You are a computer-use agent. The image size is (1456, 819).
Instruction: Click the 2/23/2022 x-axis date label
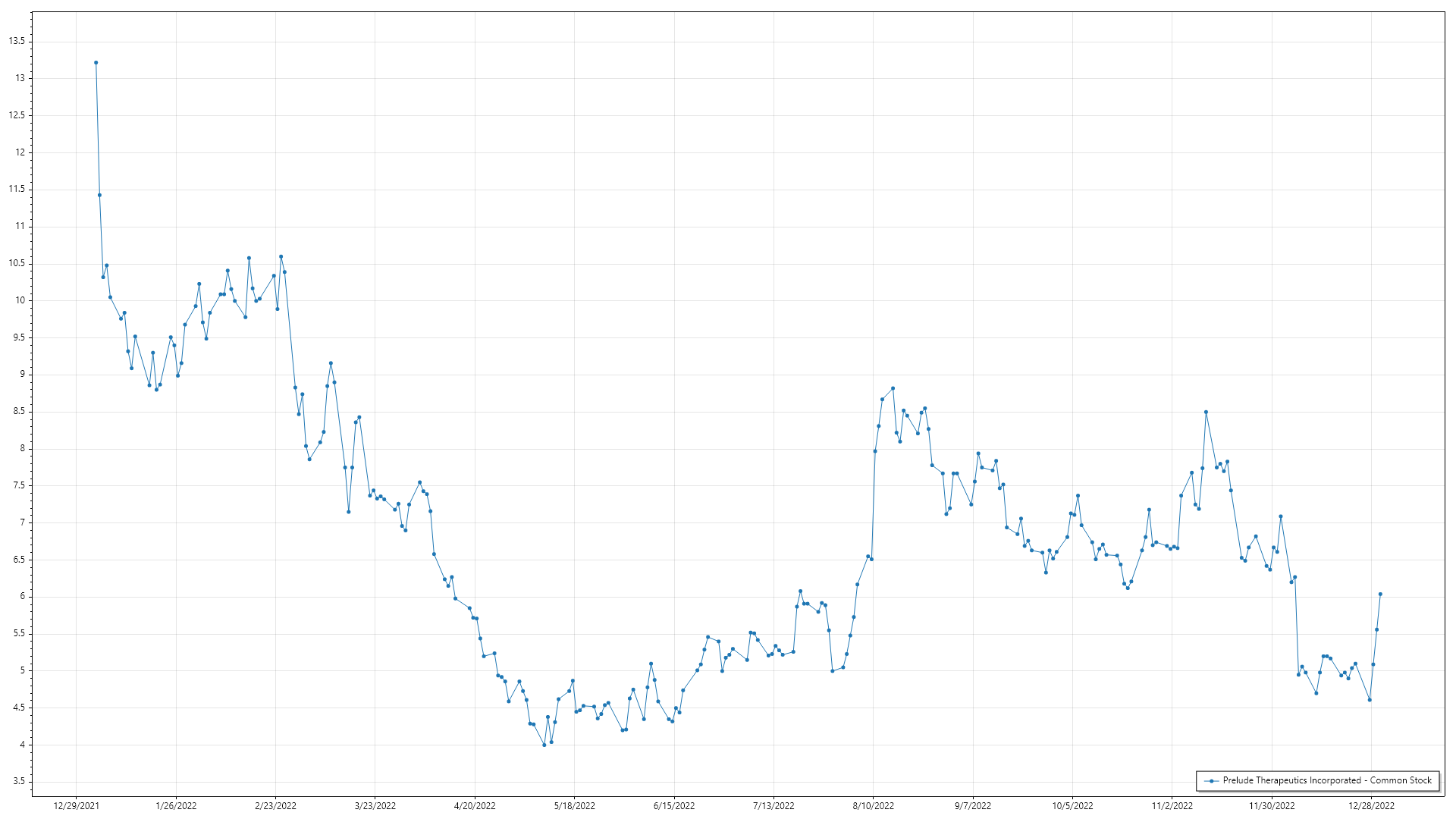tap(275, 805)
